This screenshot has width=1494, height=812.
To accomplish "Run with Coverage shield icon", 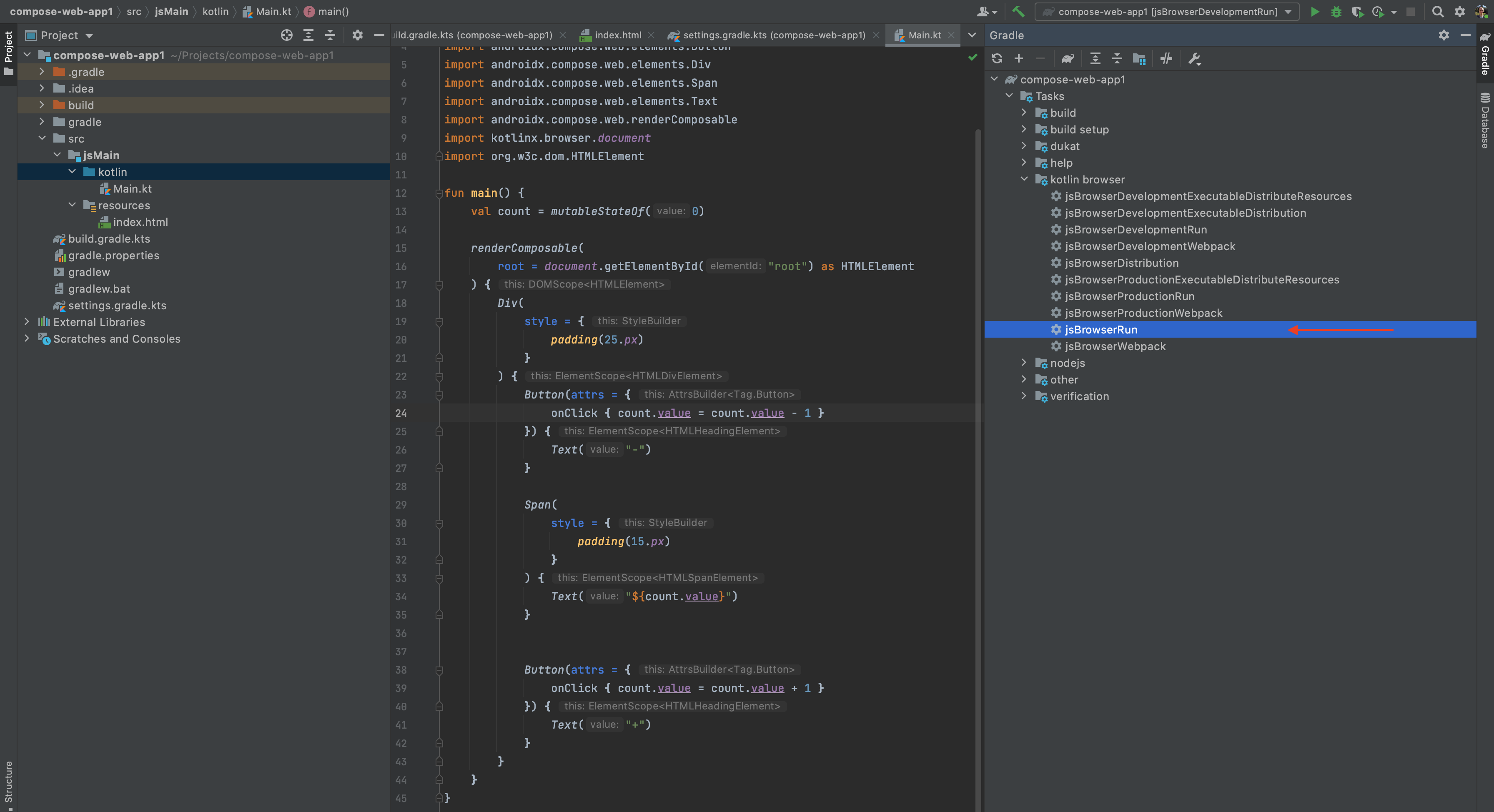I will coord(1357,12).
